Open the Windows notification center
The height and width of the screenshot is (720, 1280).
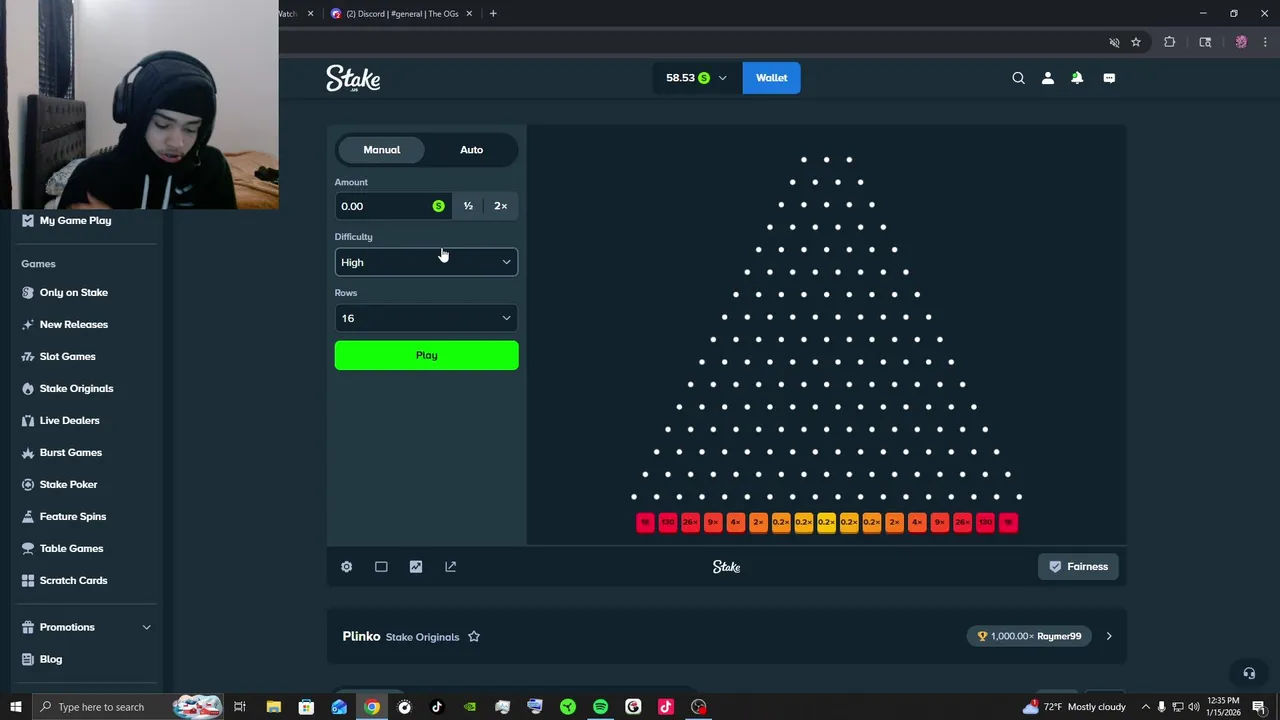pos(1259,707)
